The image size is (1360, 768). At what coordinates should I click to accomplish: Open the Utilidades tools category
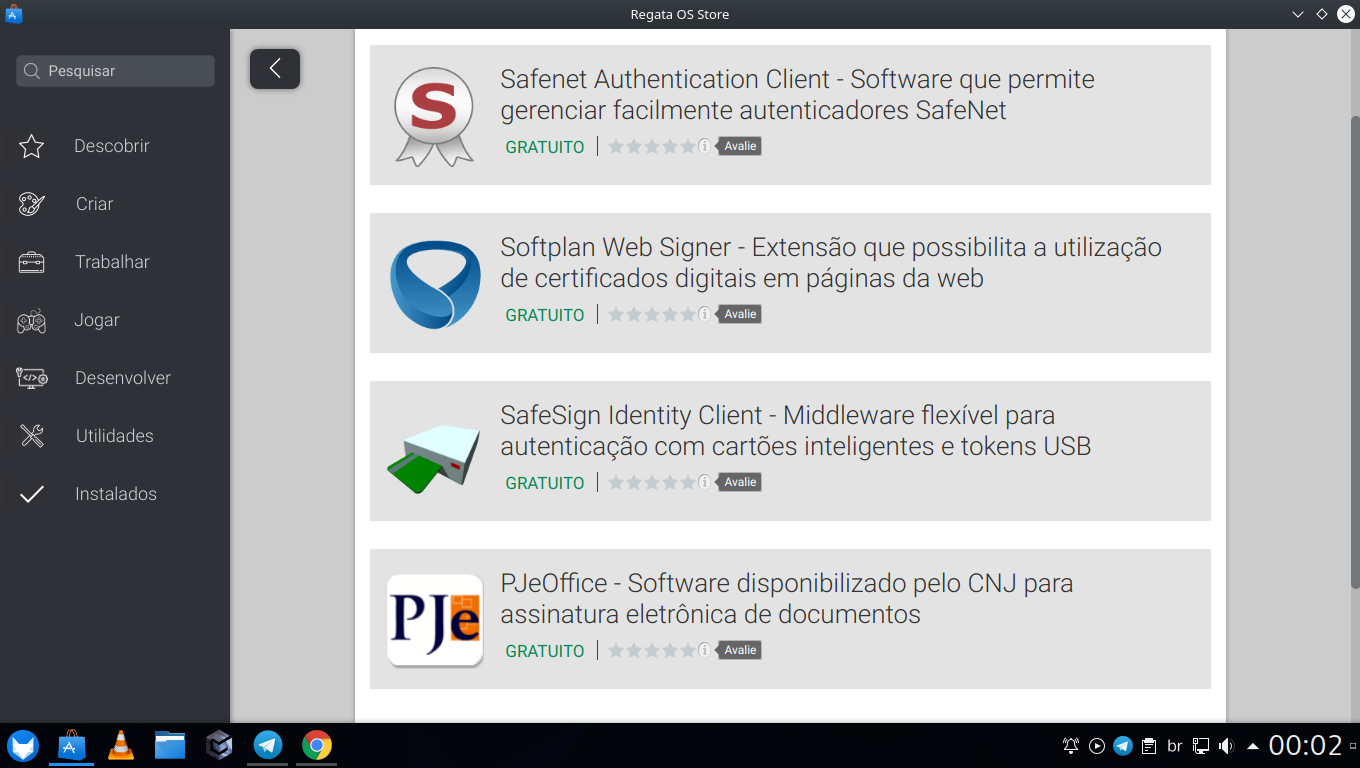click(113, 435)
